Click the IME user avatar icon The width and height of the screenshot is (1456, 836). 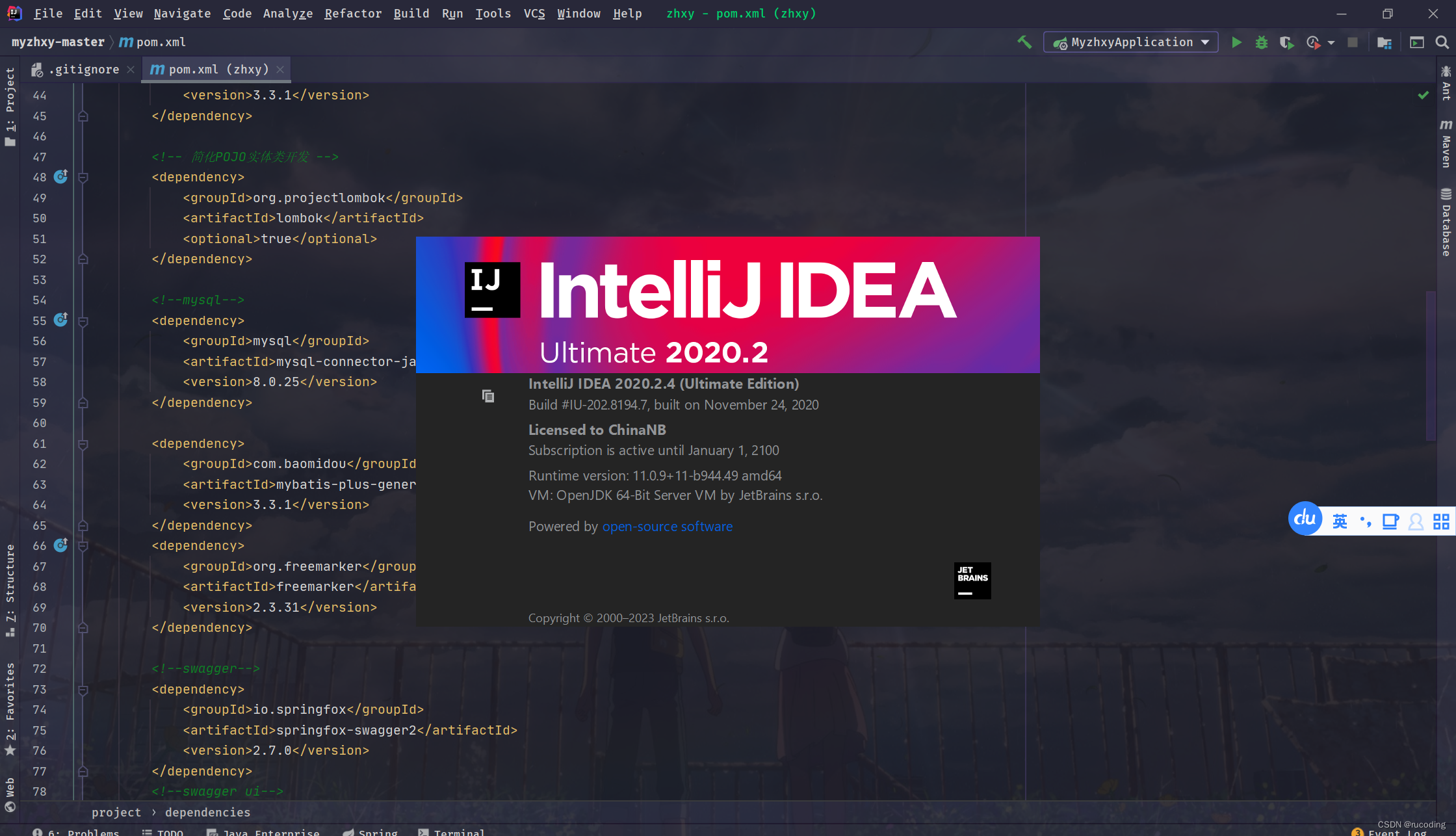(1416, 521)
